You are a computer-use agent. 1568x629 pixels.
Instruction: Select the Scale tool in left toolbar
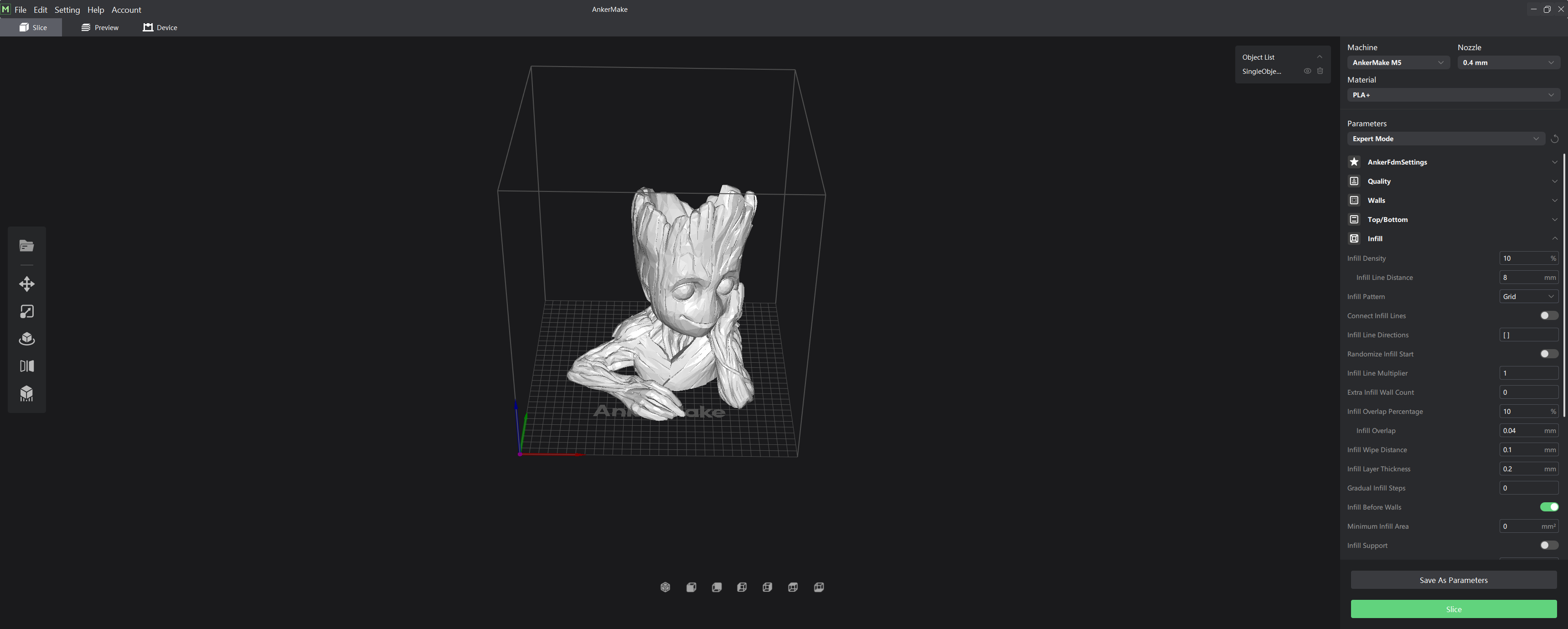coord(27,312)
